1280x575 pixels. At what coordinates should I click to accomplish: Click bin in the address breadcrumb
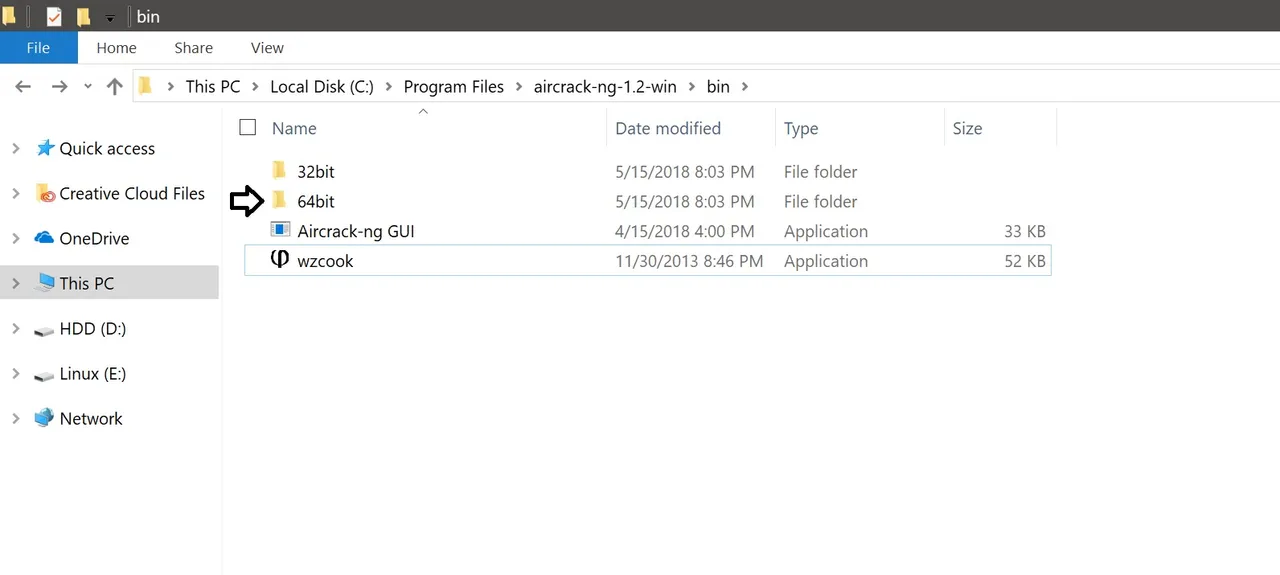718,87
